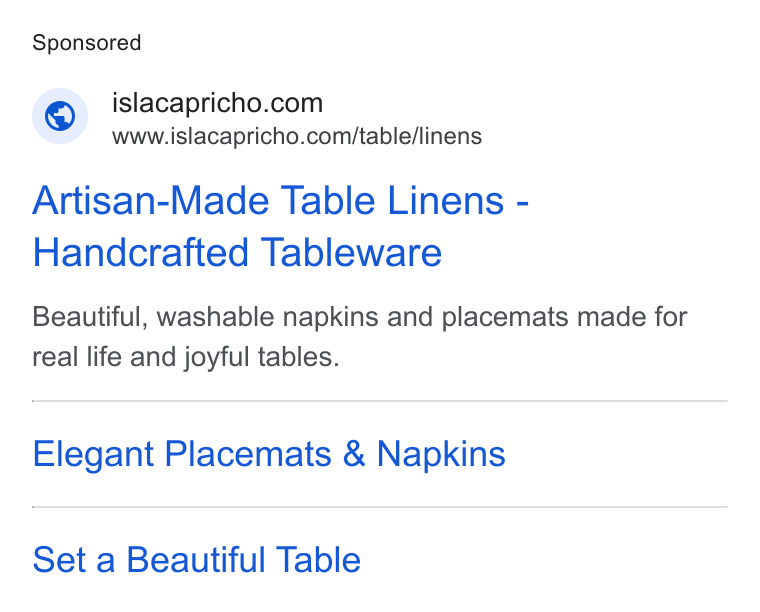Click the word Napkins in the sitelink

441,454
